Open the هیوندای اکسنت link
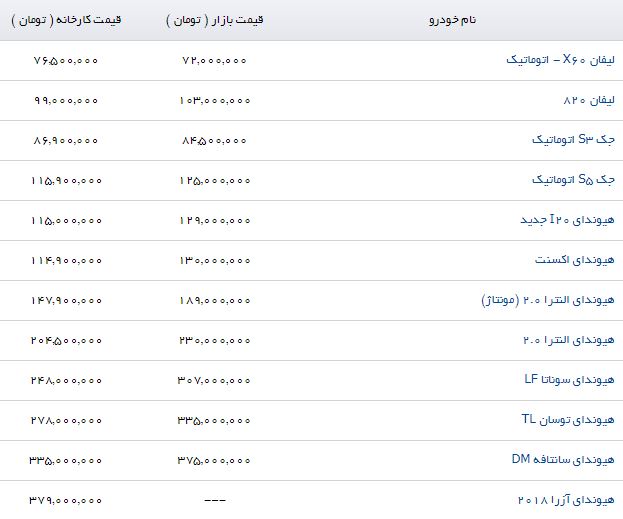This screenshot has width=623, height=519. coord(575,260)
